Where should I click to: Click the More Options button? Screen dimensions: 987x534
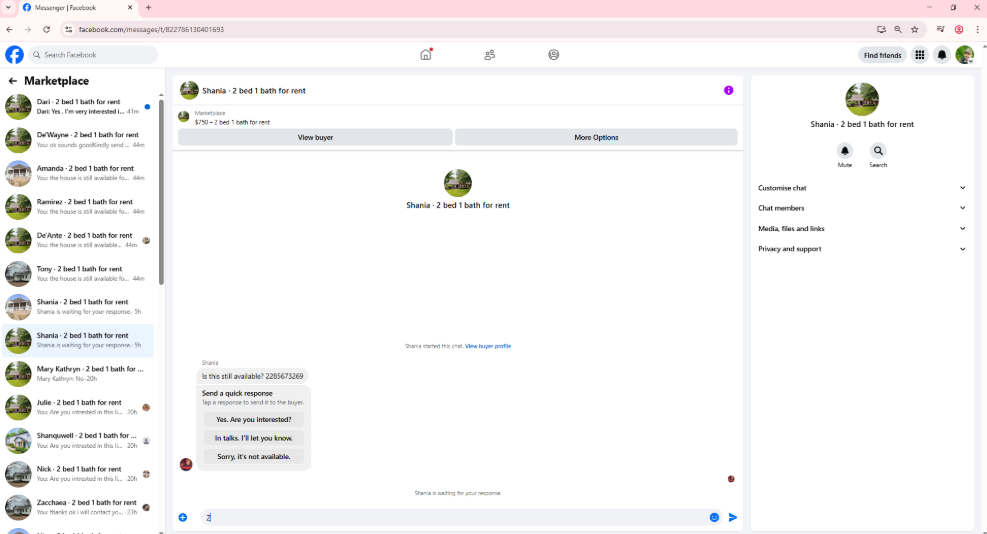point(596,137)
